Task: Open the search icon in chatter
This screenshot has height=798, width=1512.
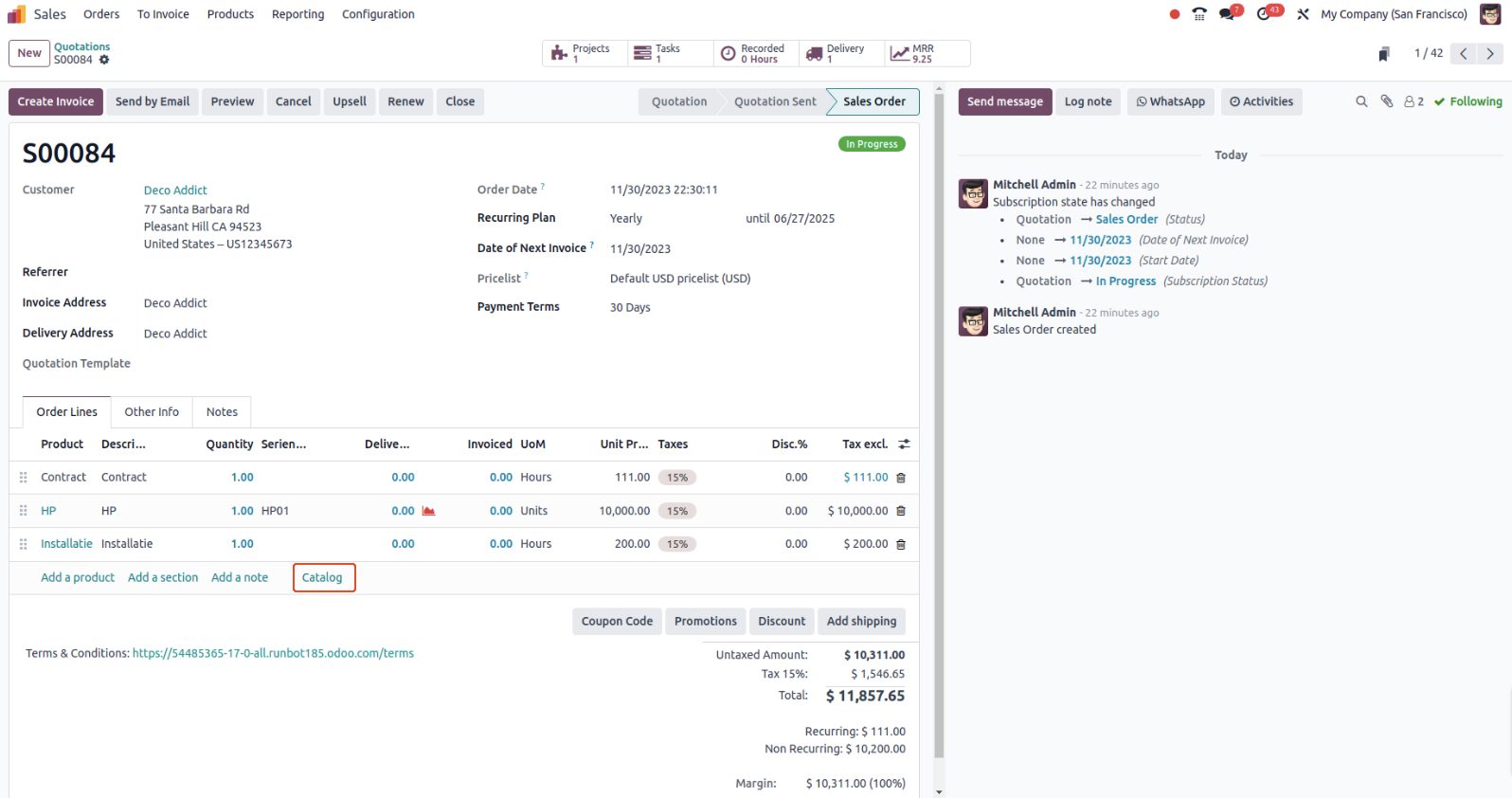Action: pyautogui.click(x=1361, y=101)
